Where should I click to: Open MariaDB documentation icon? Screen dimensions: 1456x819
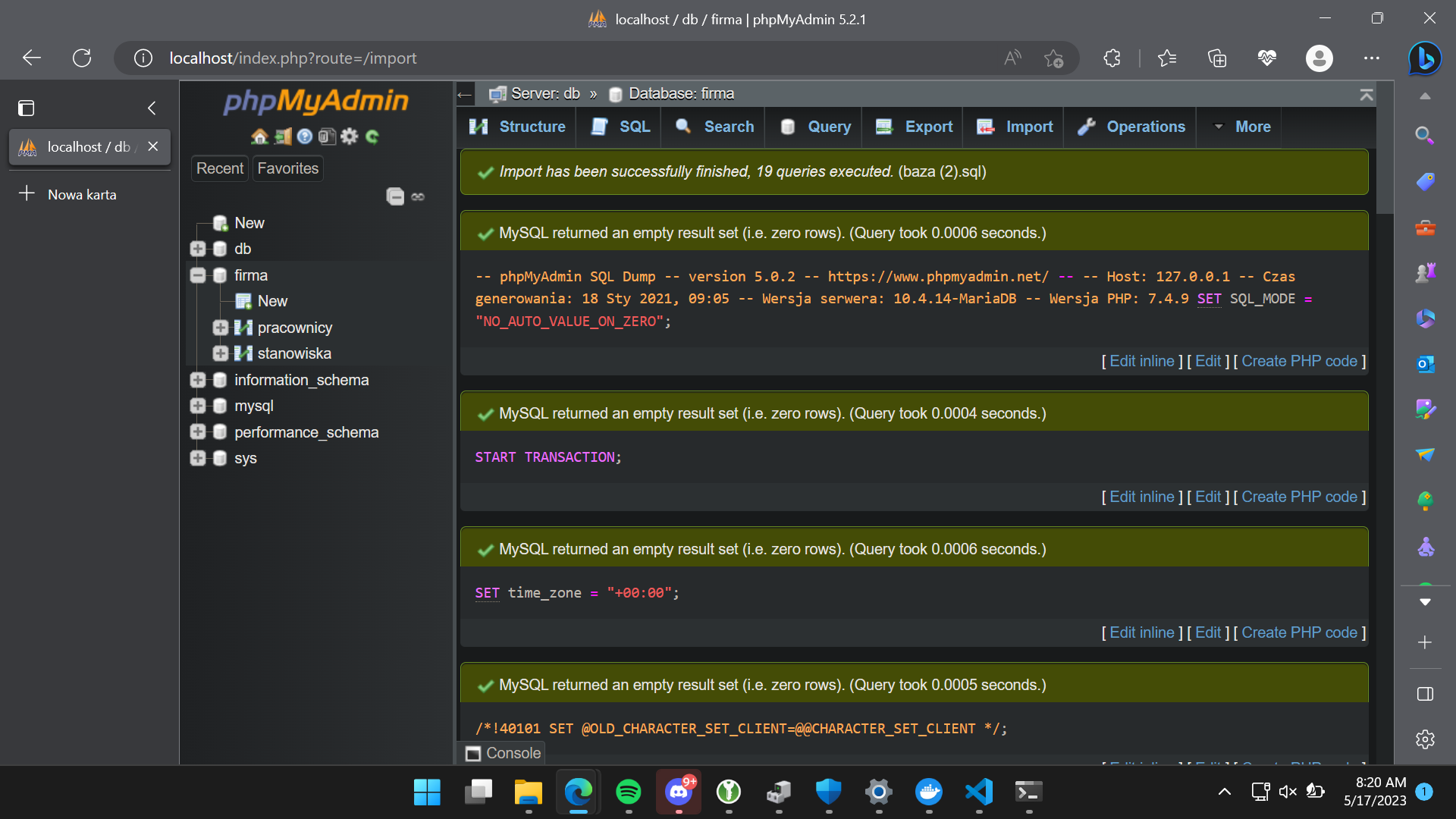tap(327, 136)
